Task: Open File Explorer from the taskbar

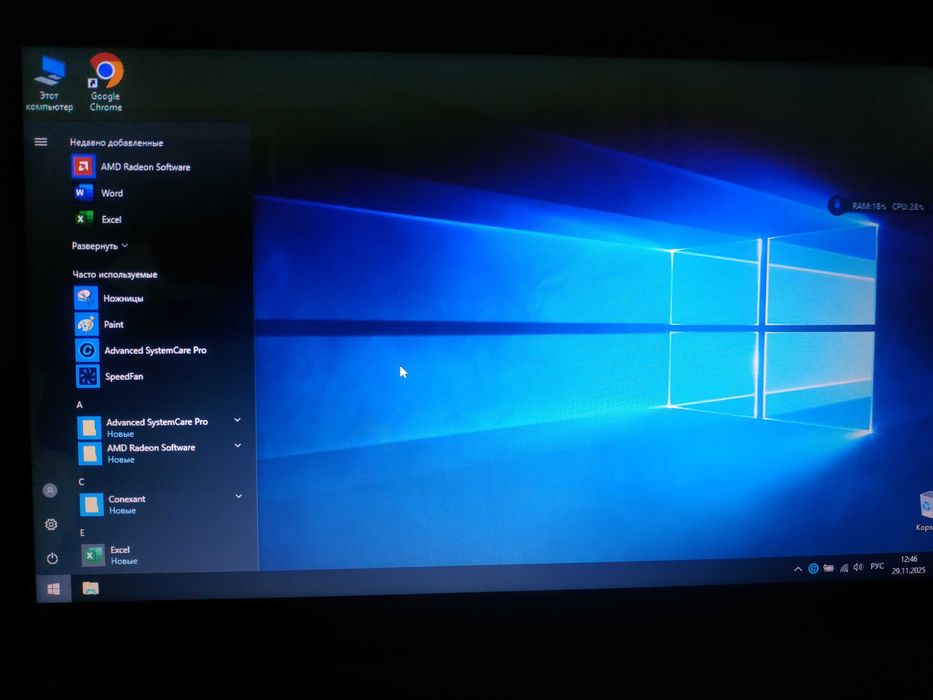Action: 90,588
